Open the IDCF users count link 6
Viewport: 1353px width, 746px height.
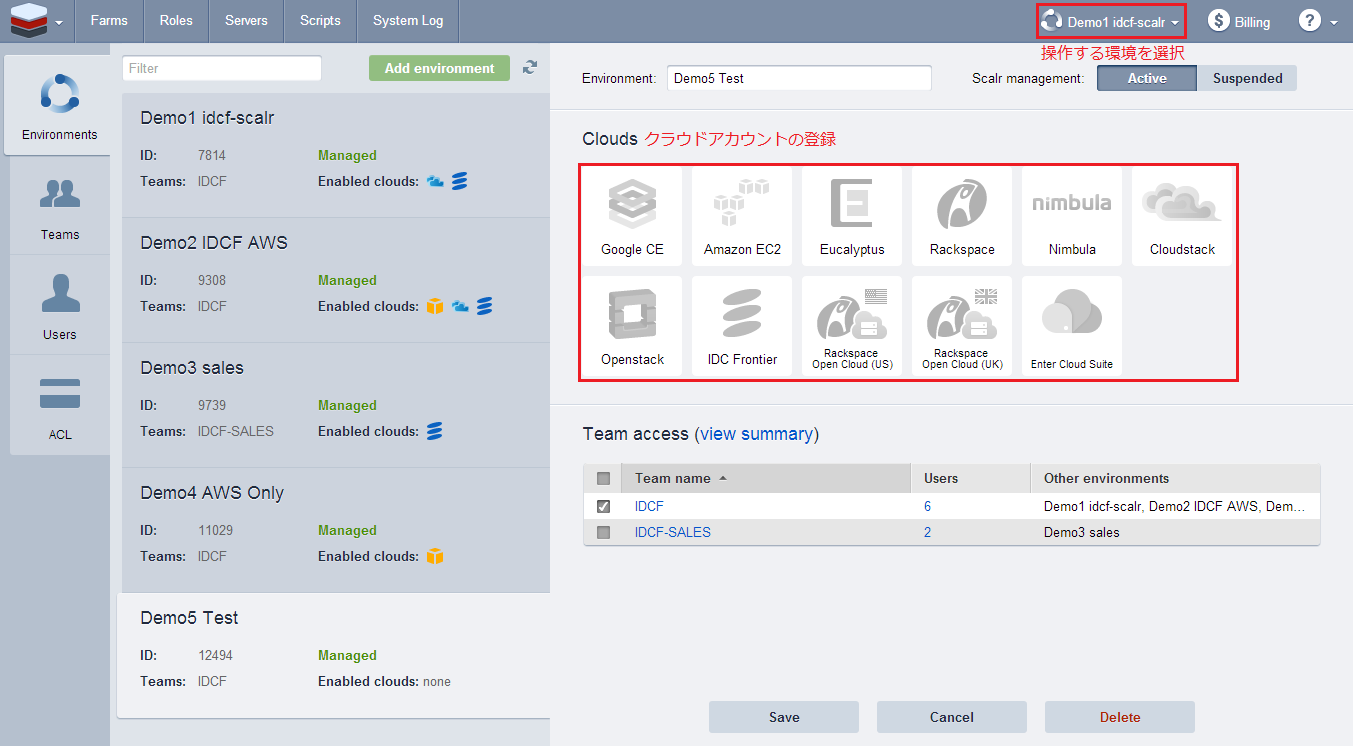tap(928, 507)
